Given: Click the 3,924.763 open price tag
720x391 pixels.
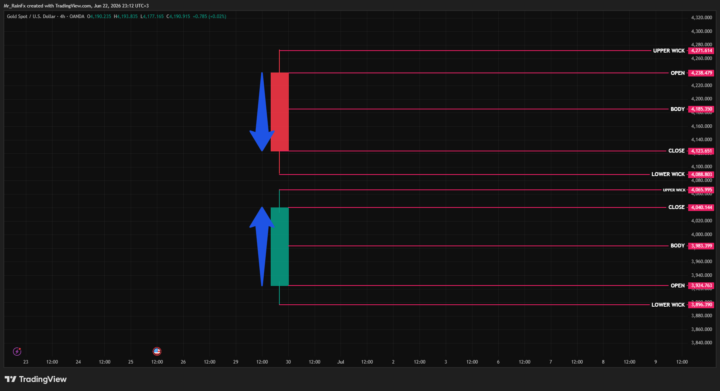Looking at the screenshot, I should click(x=701, y=285).
